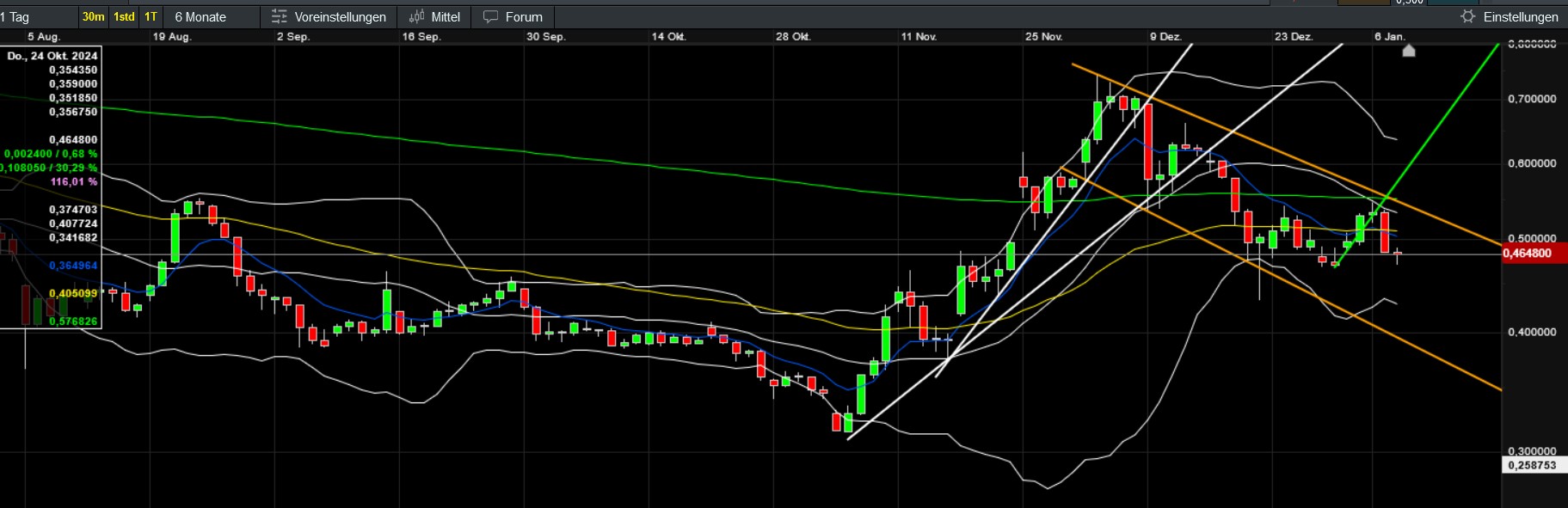This screenshot has height=508, width=1568.
Task: Click the 0,700000 price axis label
Action: coord(1532,99)
